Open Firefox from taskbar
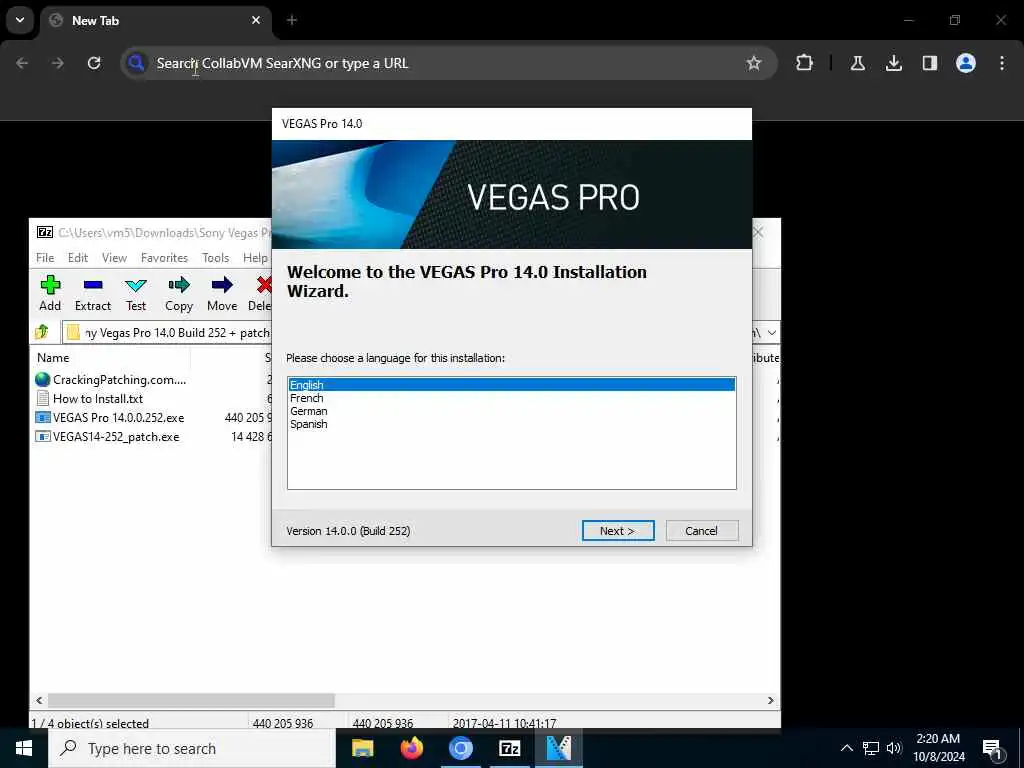This screenshot has height=768, width=1024. [411, 748]
